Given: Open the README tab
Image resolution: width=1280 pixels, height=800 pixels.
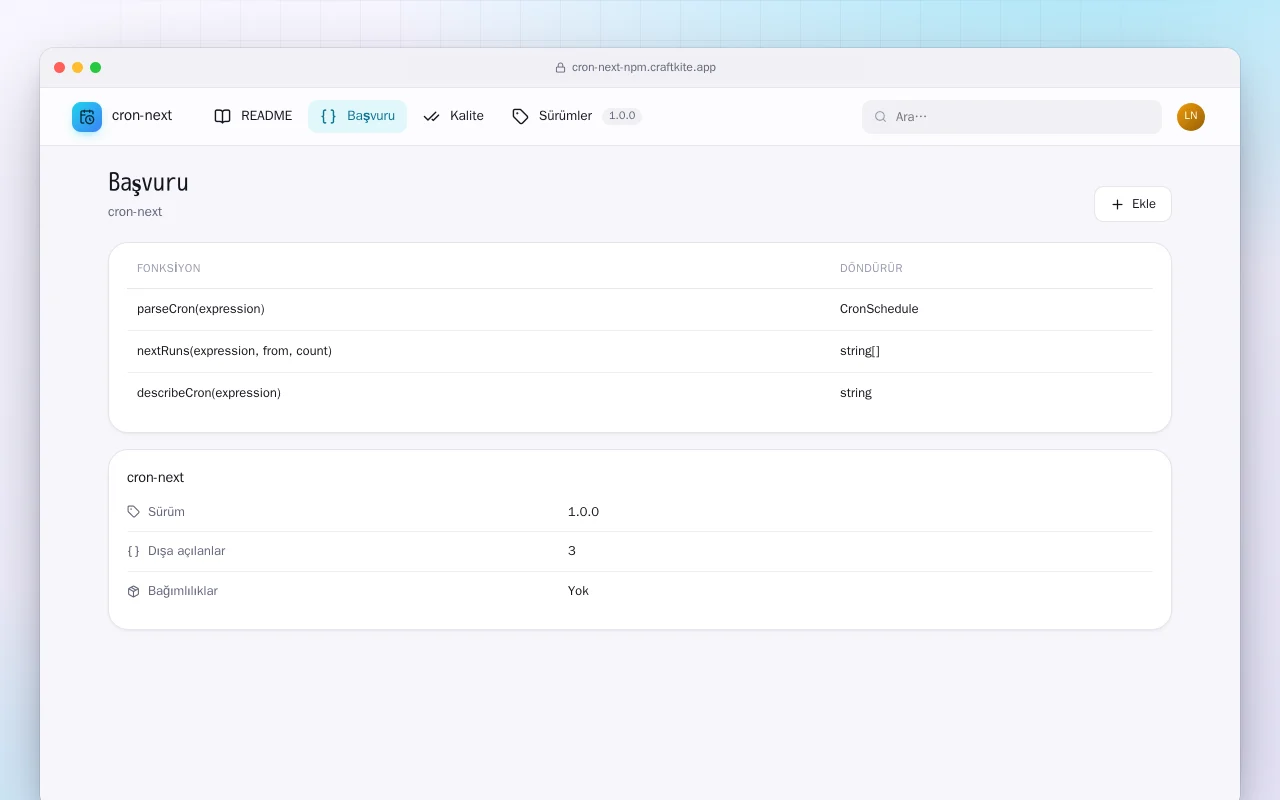Looking at the screenshot, I should [x=253, y=116].
